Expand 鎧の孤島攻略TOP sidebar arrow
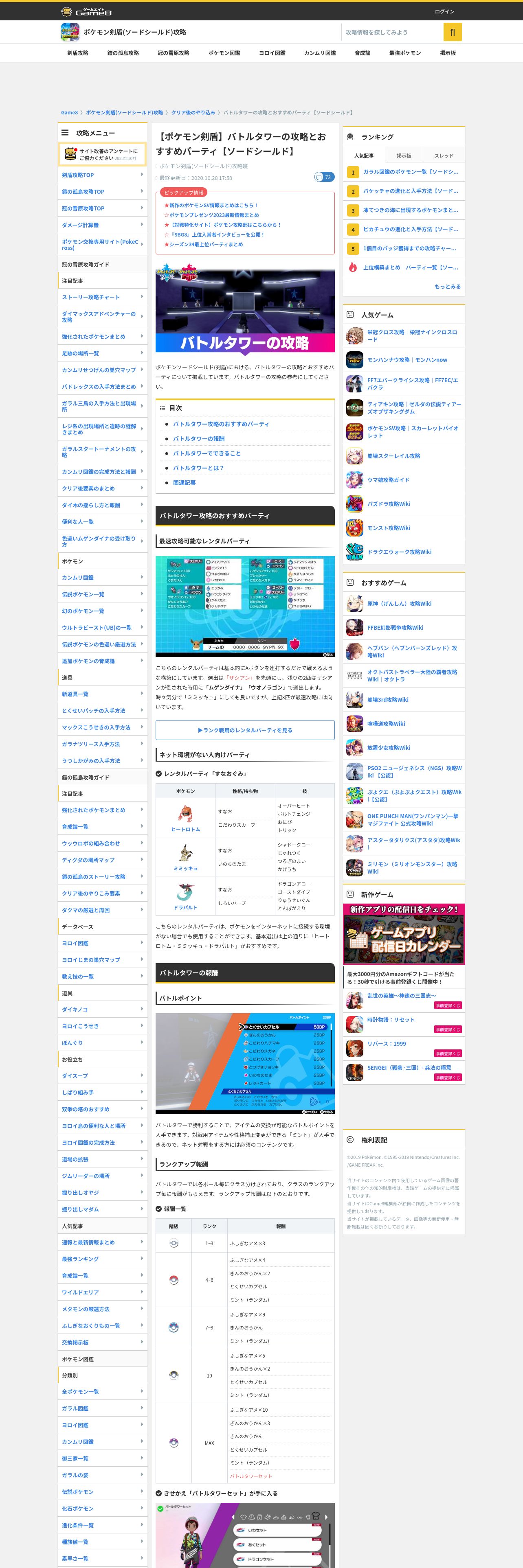The image size is (523, 1568). point(142,192)
